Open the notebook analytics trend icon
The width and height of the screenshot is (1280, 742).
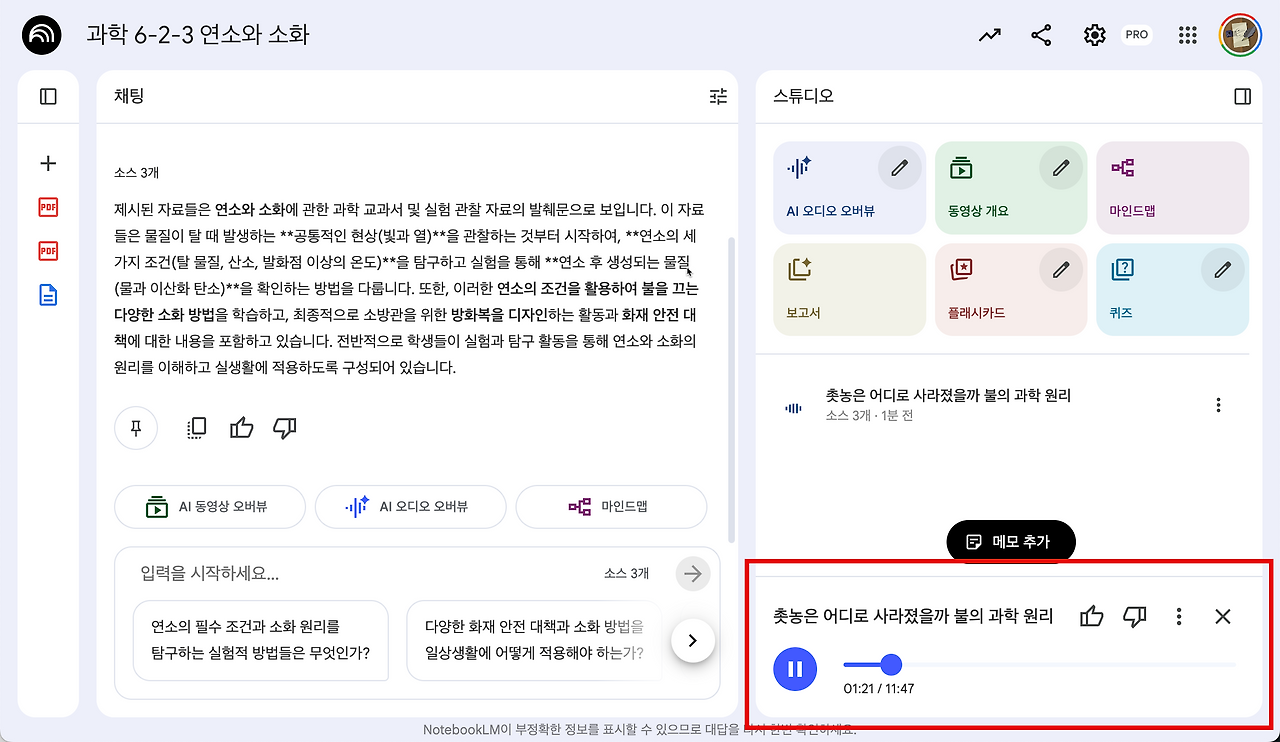coord(990,35)
